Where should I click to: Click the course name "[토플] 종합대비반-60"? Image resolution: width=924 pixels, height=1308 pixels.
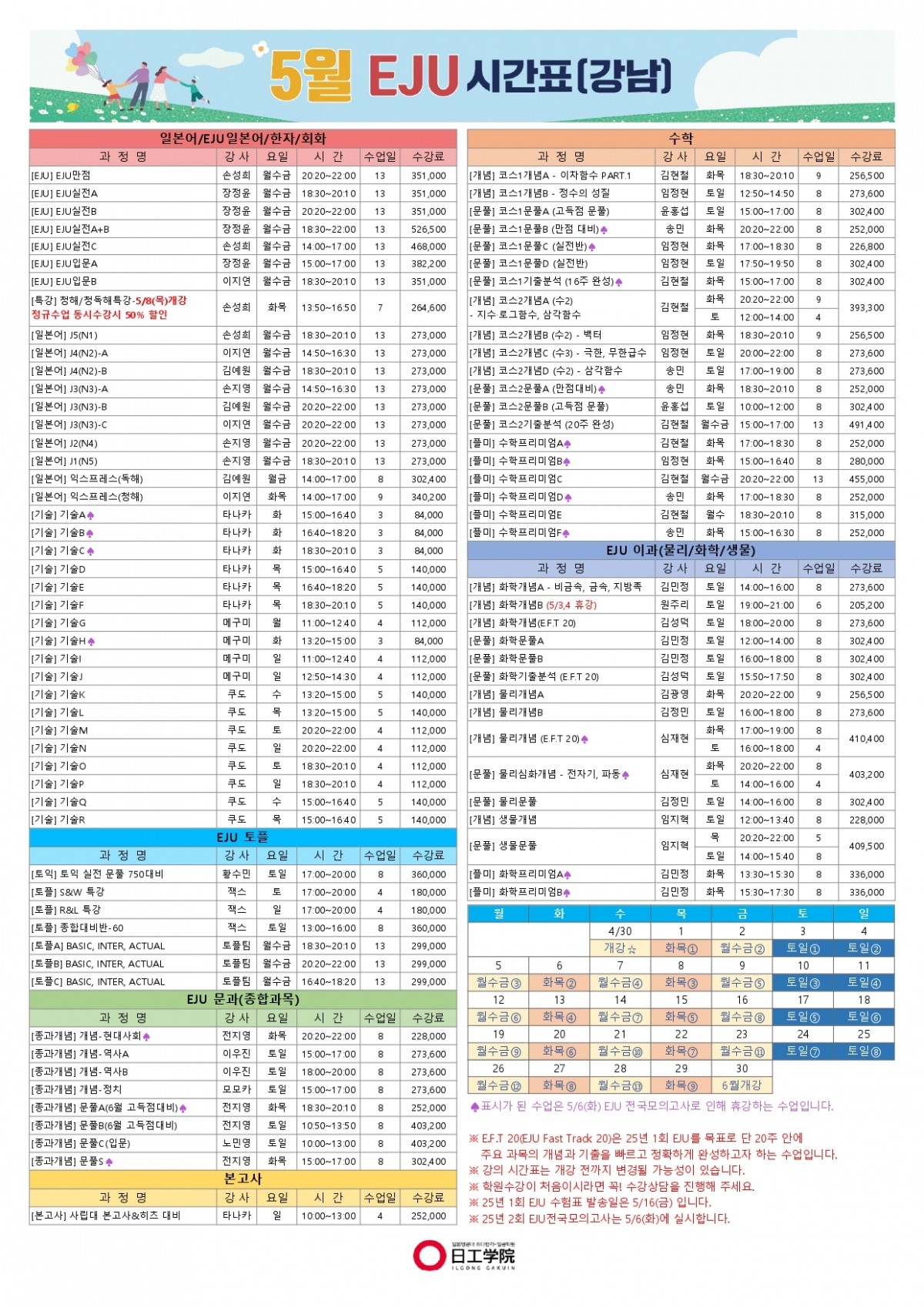(x=77, y=928)
